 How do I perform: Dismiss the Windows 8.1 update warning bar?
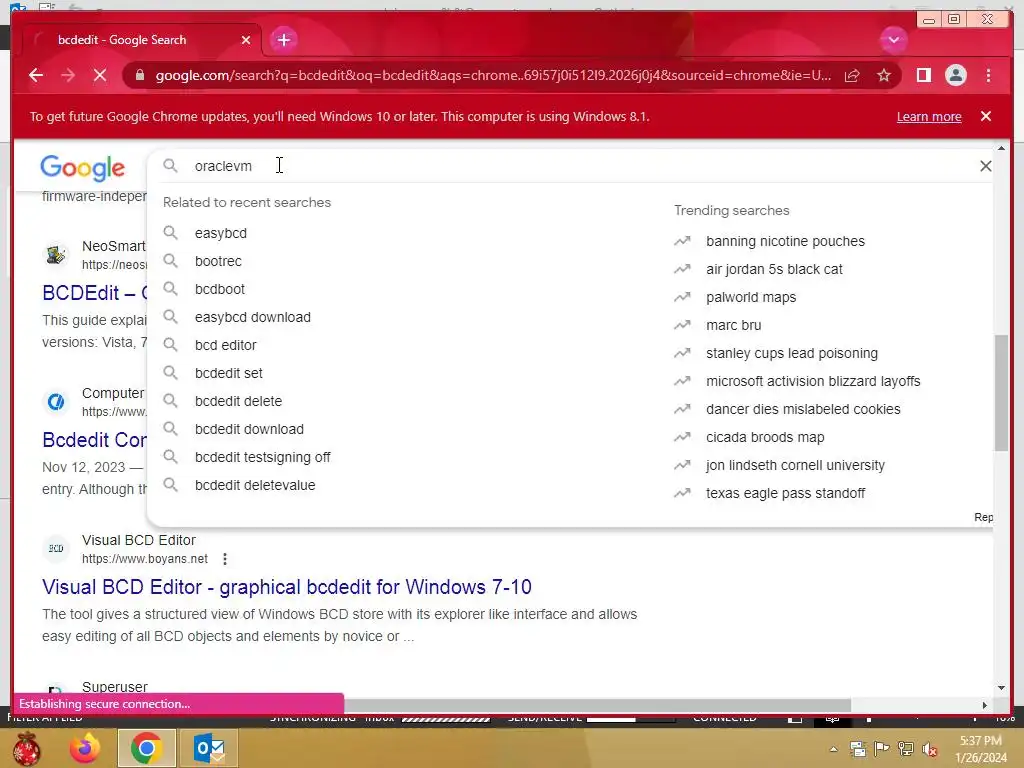click(x=985, y=116)
